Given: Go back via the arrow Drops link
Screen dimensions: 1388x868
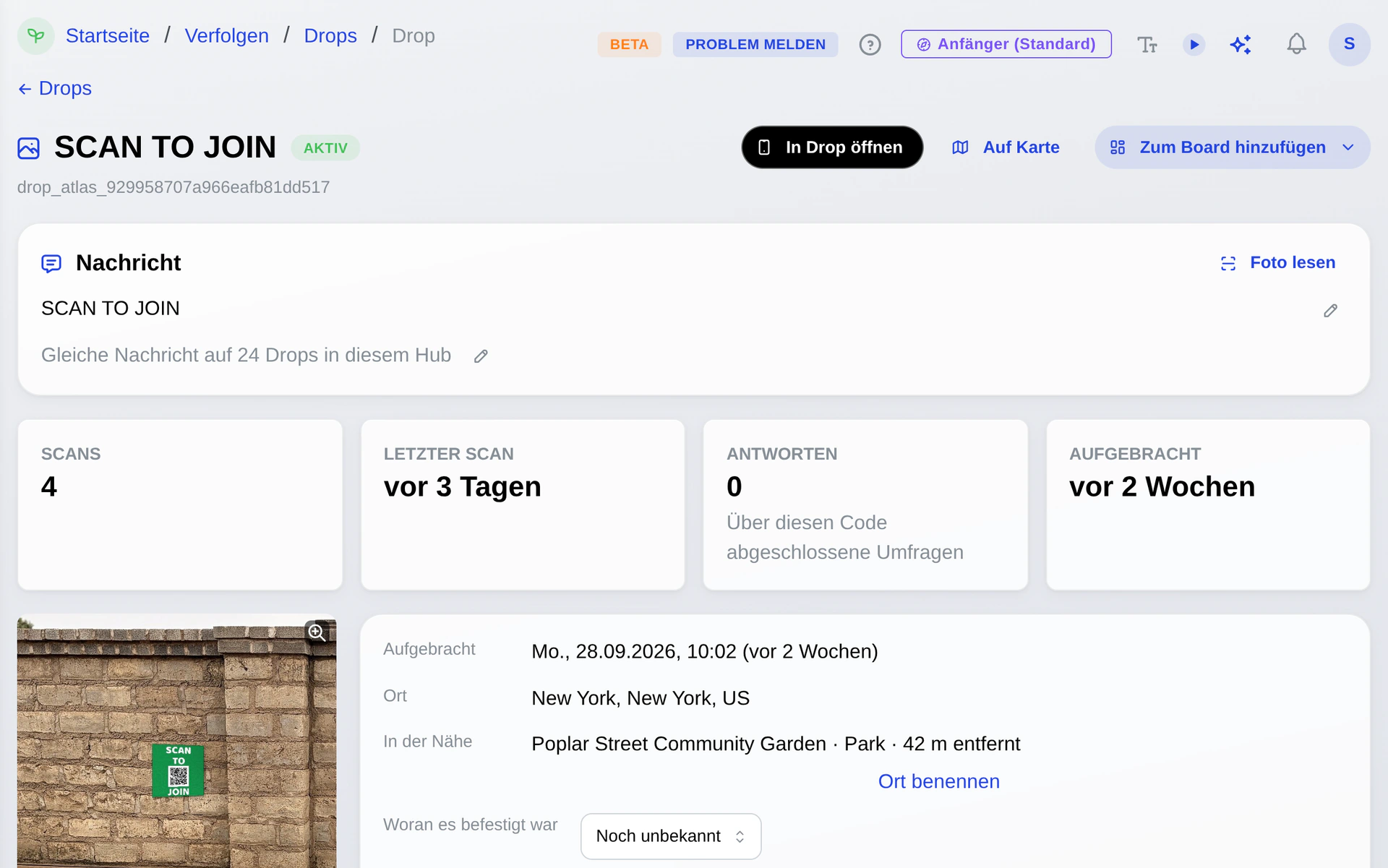Looking at the screenshot, I should [55, 88].
